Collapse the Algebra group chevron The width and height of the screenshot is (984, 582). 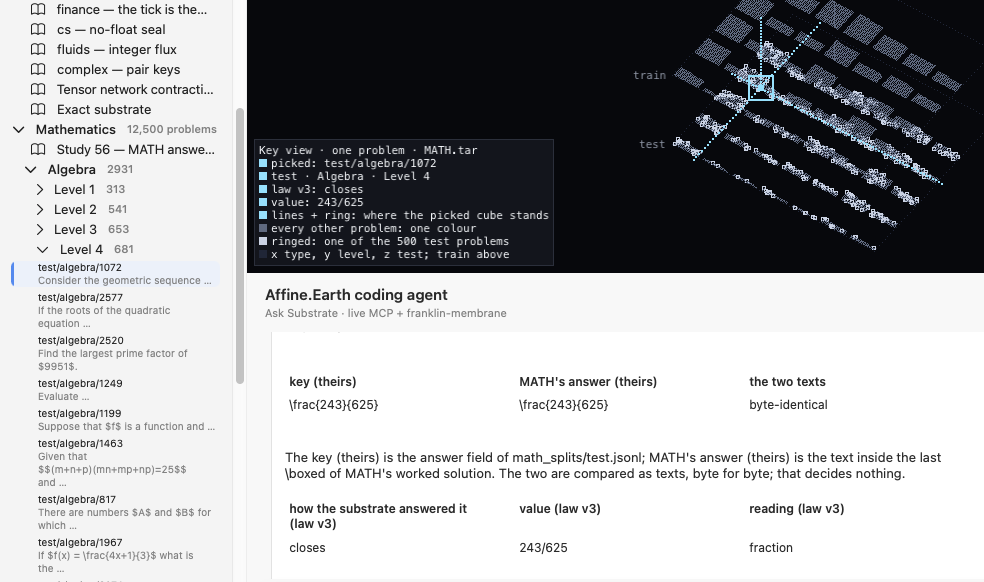click(x=31, y=170)
